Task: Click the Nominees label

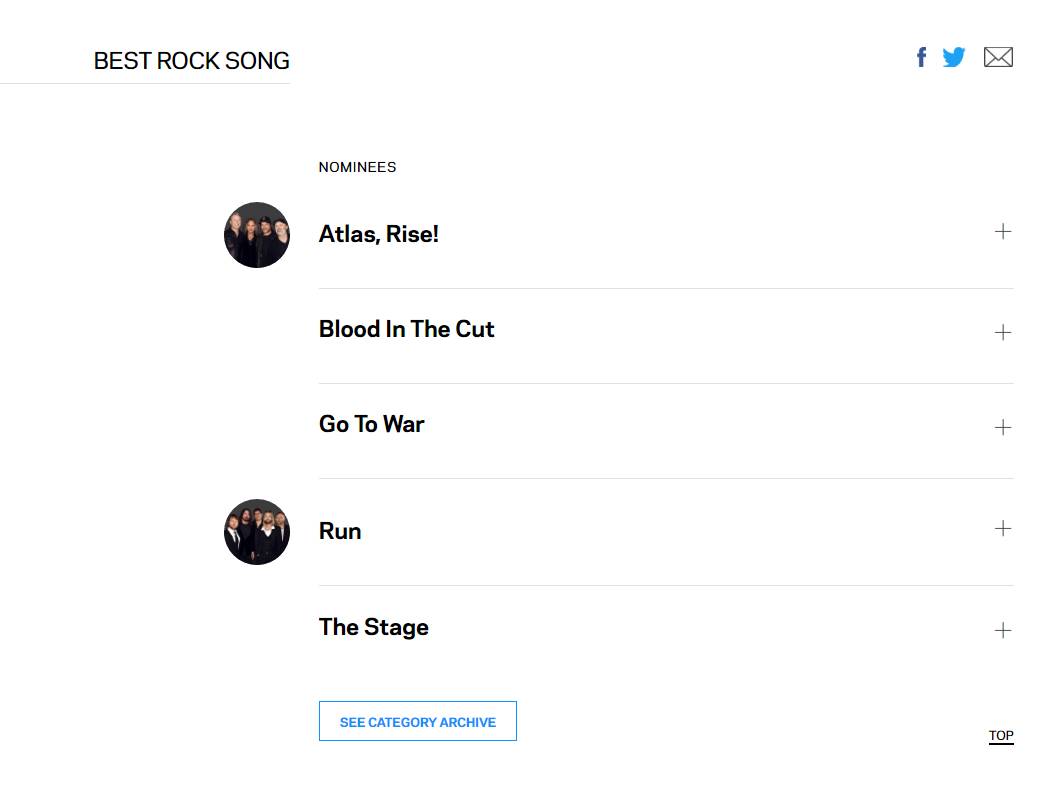Action: tap(357, 167)
